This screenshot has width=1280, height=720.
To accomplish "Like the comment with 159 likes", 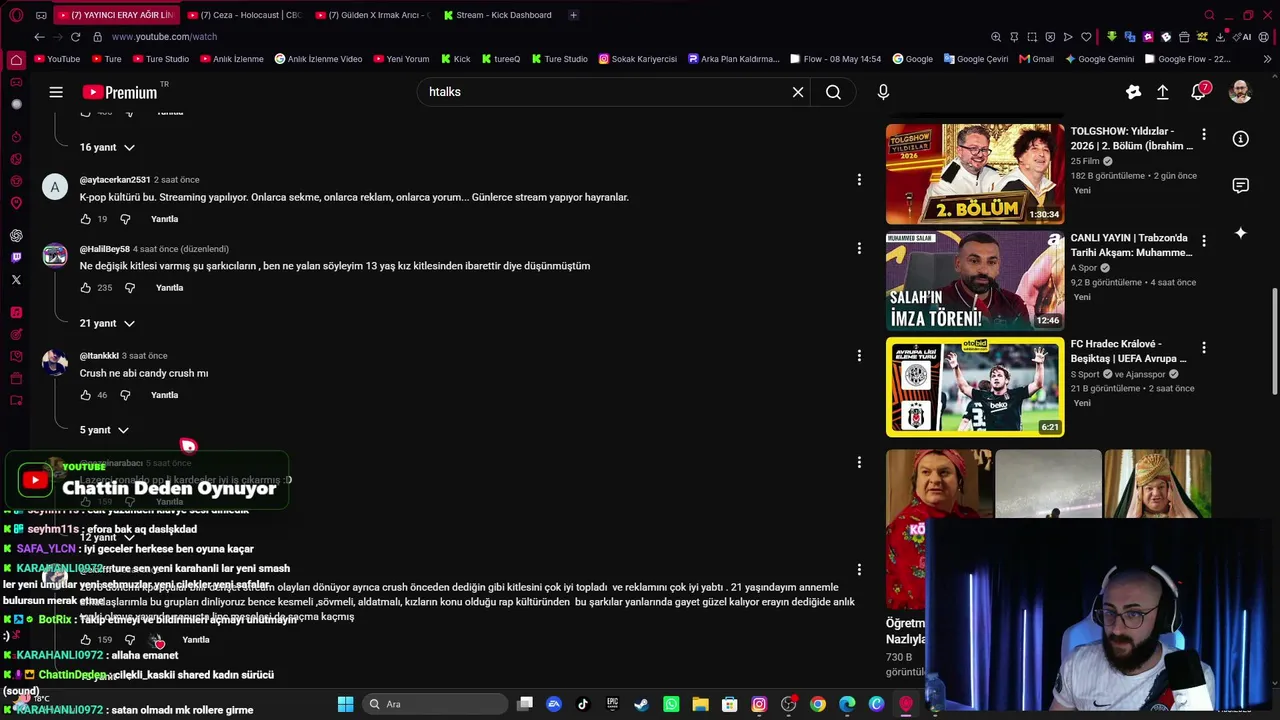I will pos(85,639).
